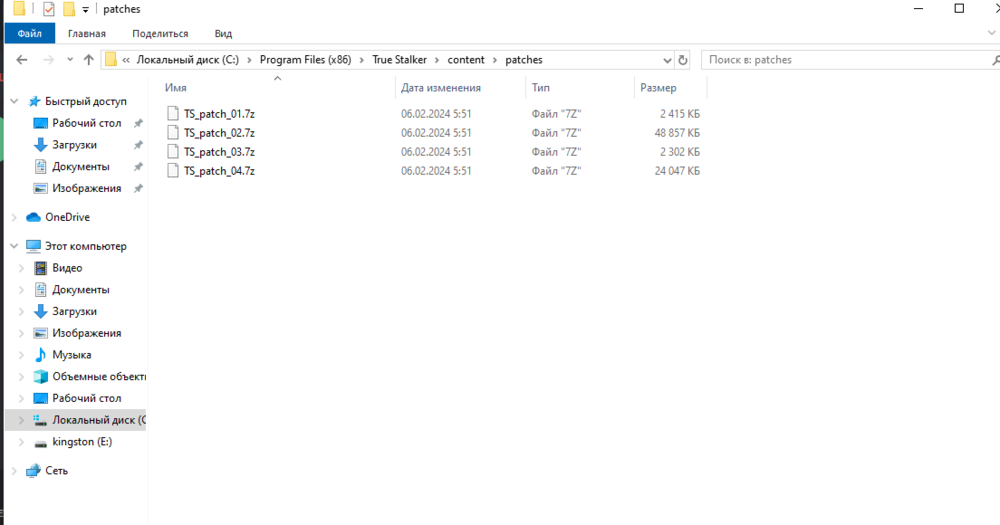Sort by the Имя column header
Viewport: 1000px width, 525px height.
pyautogui.click(x=175, y=88)
